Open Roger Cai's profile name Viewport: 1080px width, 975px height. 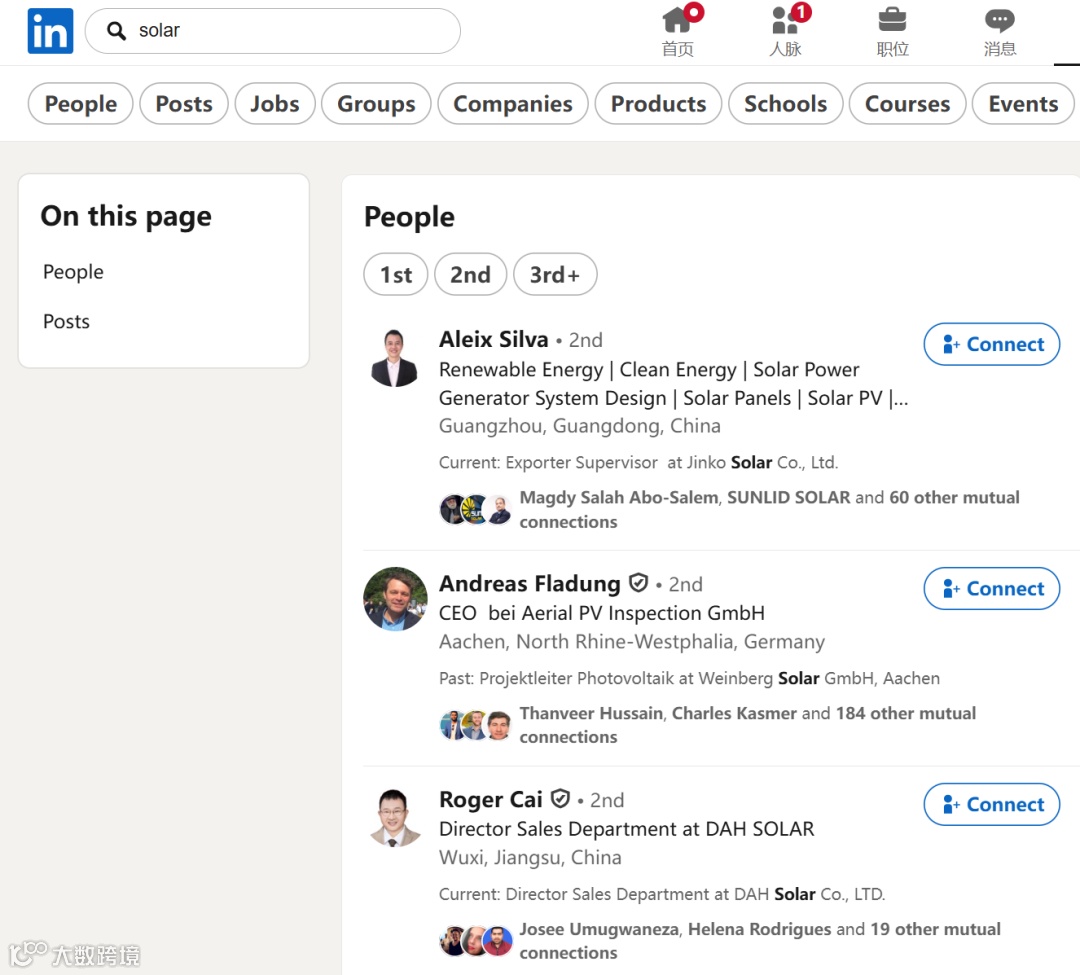(x=491, y=799)
